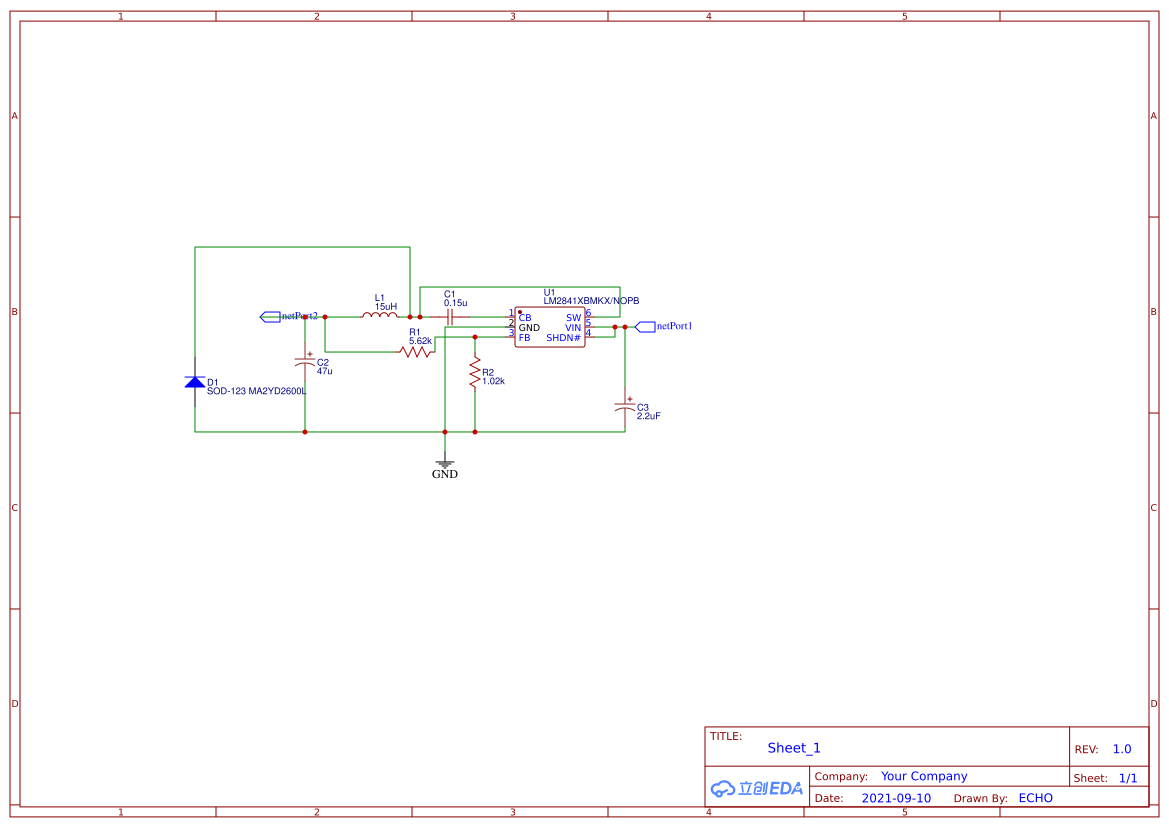This screenshot has width=1169, height=827.
Task: Click the 47u capacitor value
Action: 325,371
